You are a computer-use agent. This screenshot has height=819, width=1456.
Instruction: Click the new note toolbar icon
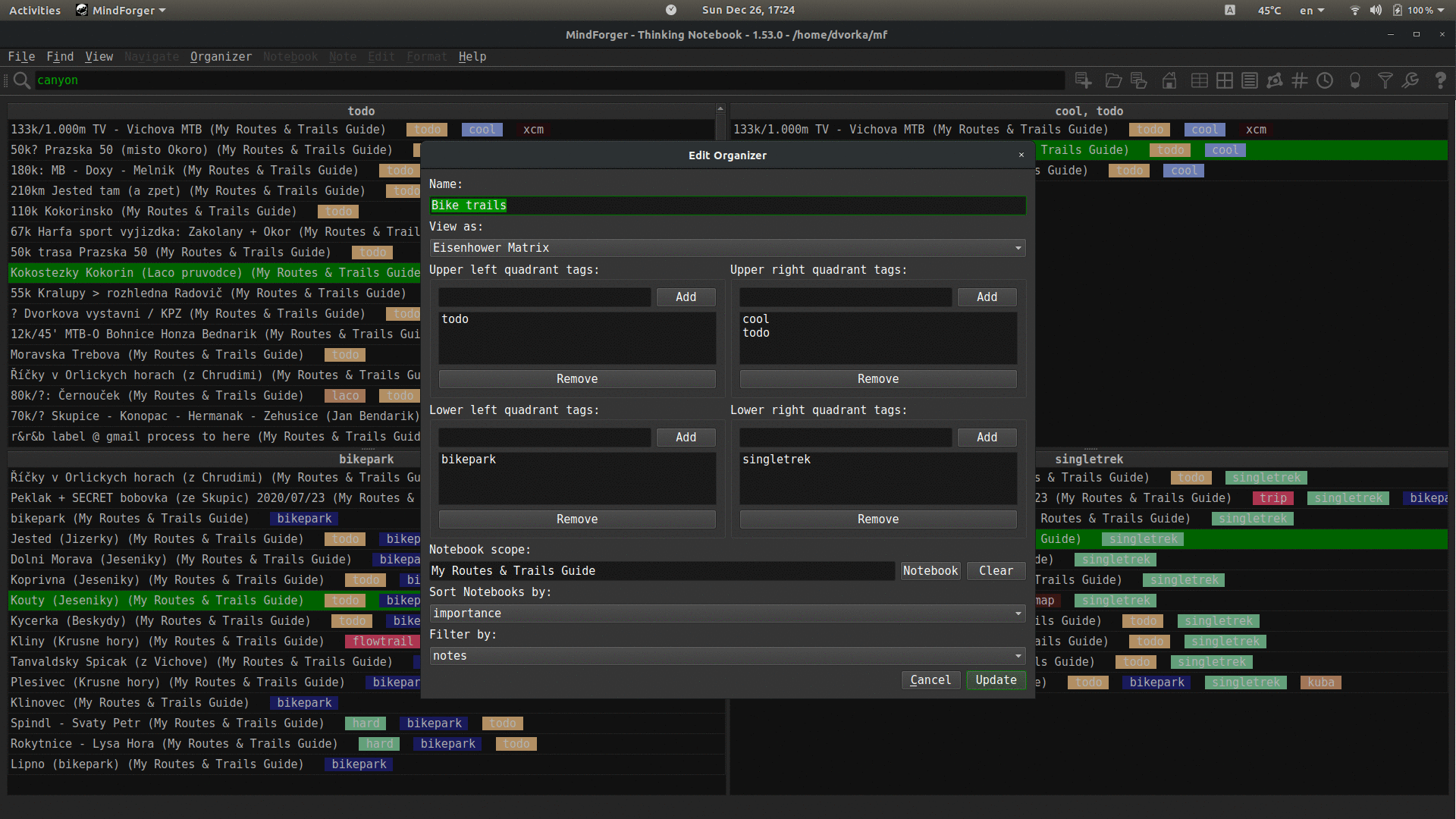click(1083, 80)
